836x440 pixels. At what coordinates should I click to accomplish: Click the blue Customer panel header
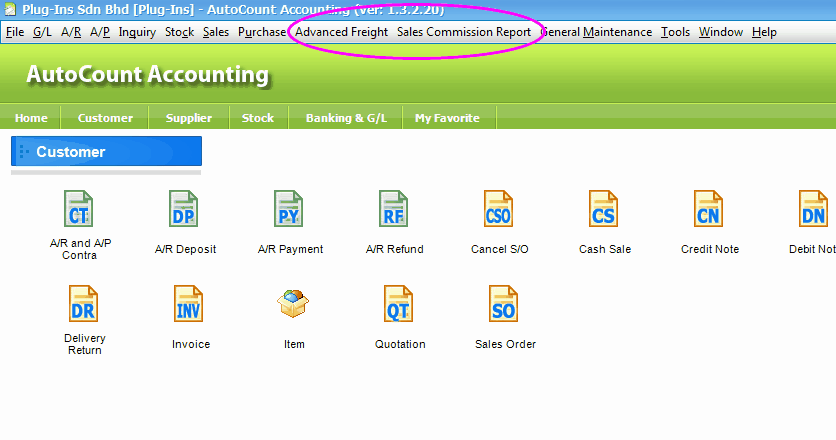click(x=107, y=151)
